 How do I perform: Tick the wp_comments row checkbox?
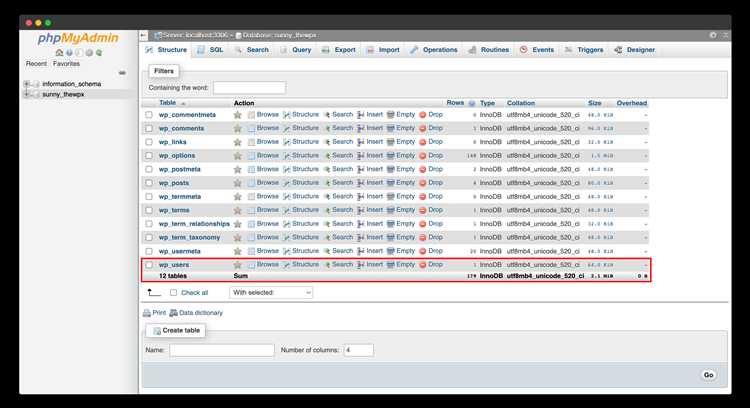pyautogui.click(x=149, y=128)
